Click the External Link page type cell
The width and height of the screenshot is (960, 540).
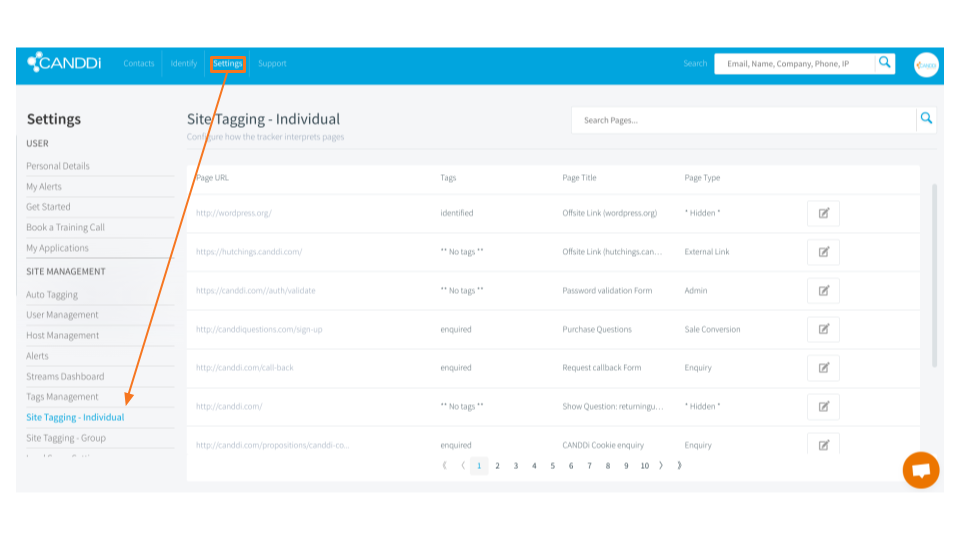[x=707, y=252]
